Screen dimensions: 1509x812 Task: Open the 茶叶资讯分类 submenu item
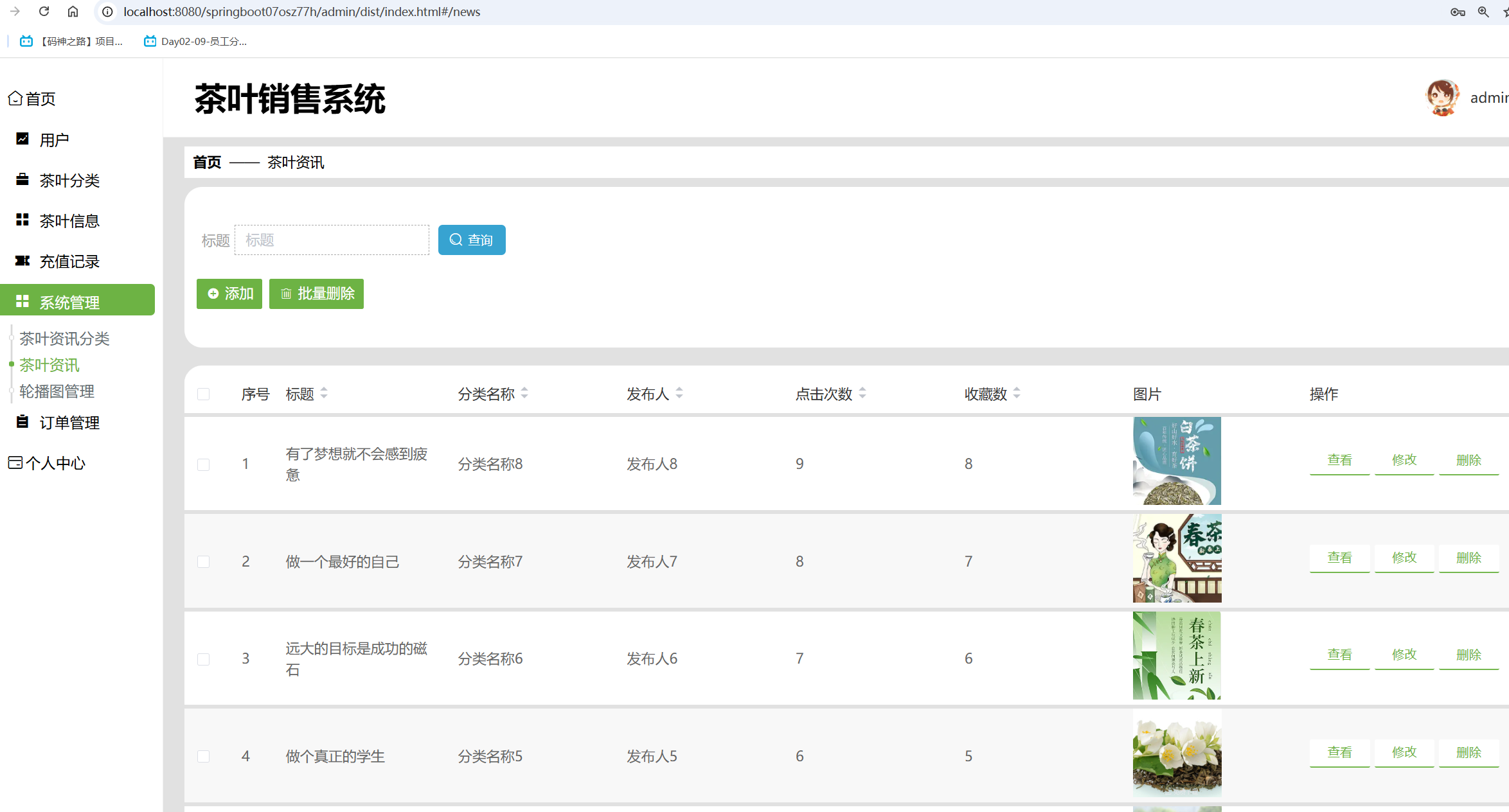[64, 338]
